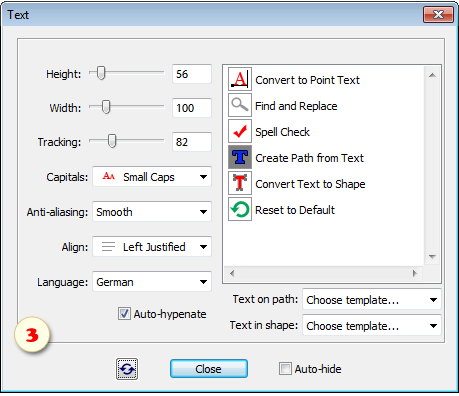Expand the Anti-aliasing Smooth dropdown
This screenshot has width=459, height=396.
tap(152, 212)
